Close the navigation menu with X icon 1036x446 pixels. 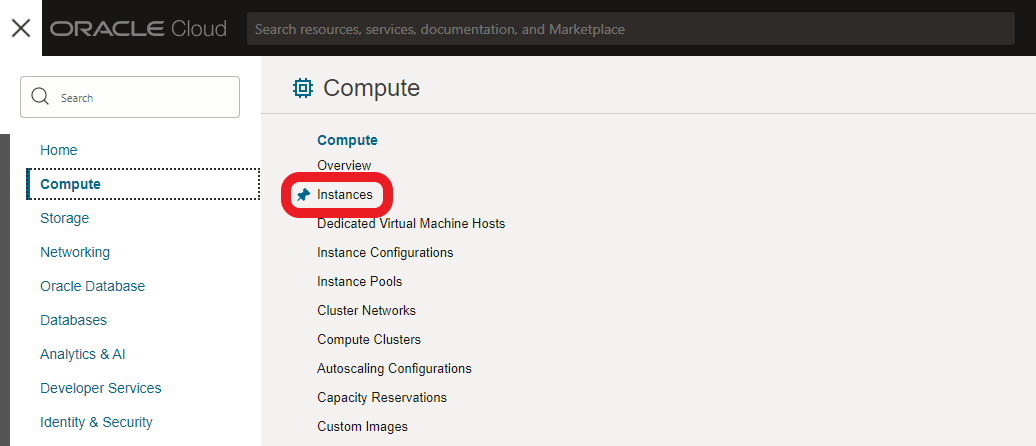pyautogui.click(x=20, y=28)
